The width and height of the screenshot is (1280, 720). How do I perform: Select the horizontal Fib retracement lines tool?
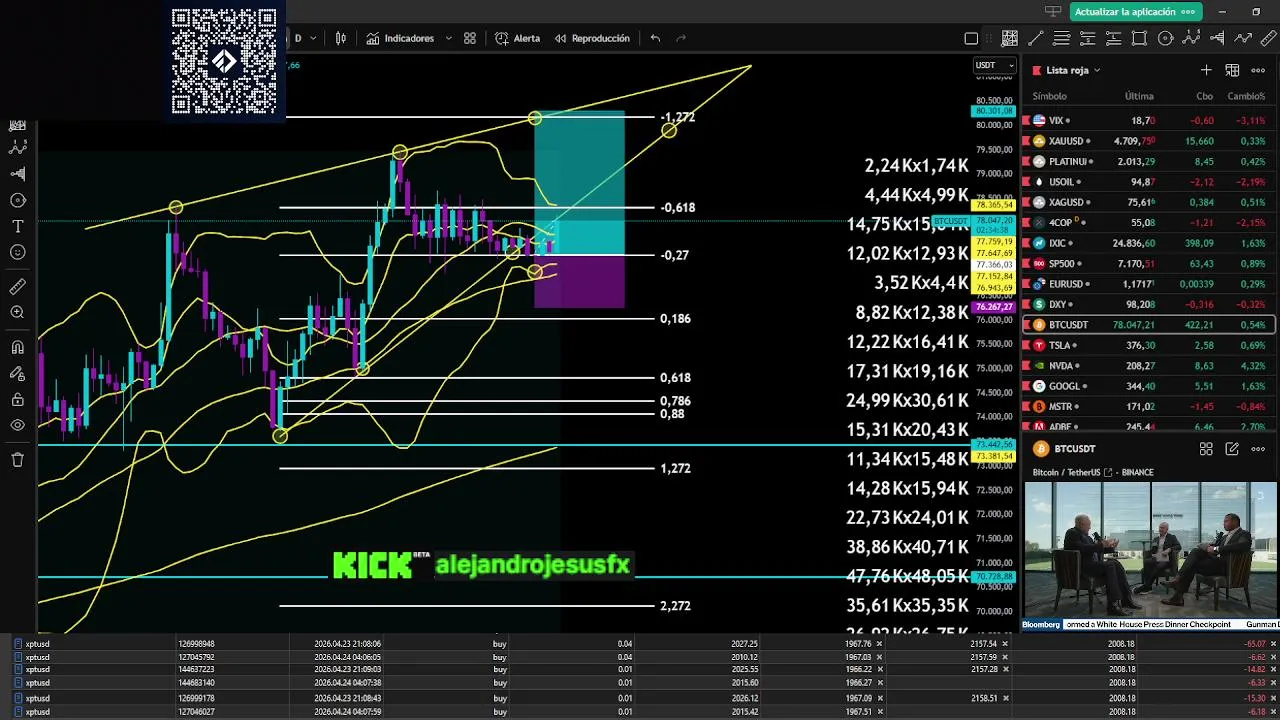click(x=1061, y=38)
